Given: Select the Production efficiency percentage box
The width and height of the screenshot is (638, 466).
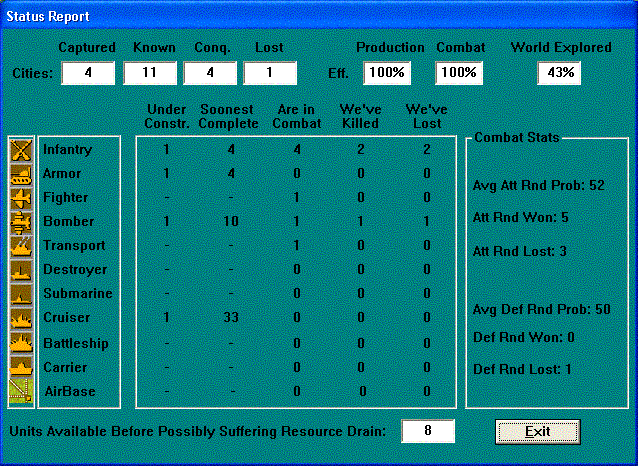Looking at the screenshot, I should [387, 73].
